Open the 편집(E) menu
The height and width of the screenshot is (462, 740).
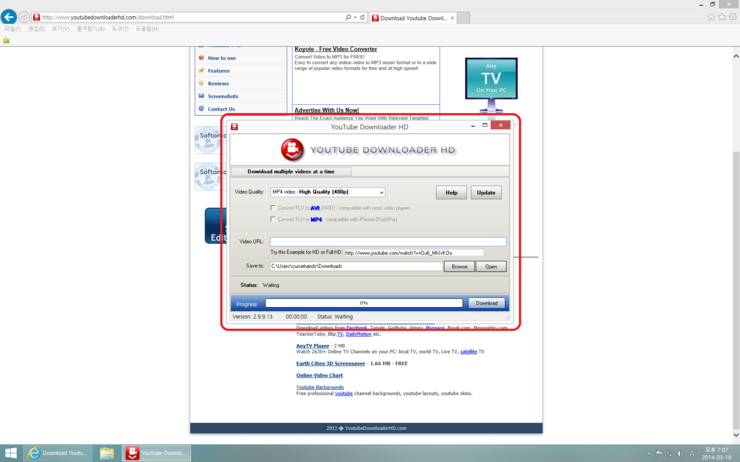[x=36, y=29]
